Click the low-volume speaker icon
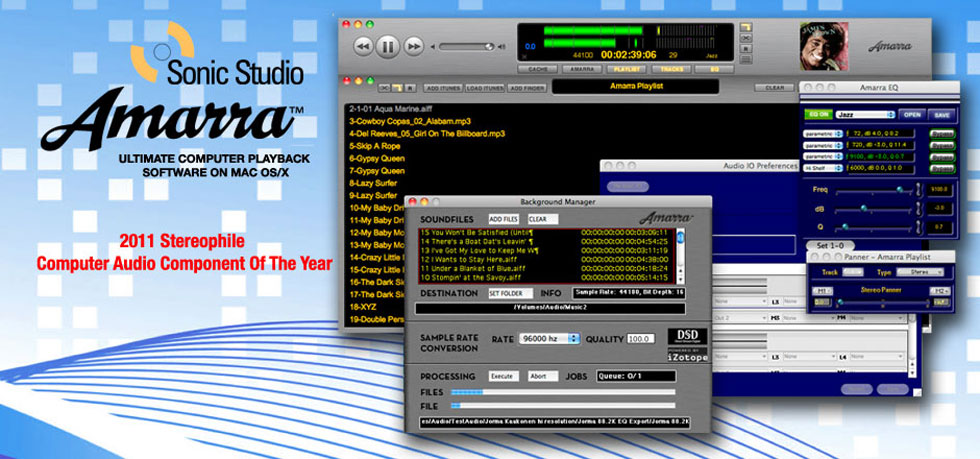Image resolution: width=980 pixels, height=459 pixels. (x=433, y=47)
